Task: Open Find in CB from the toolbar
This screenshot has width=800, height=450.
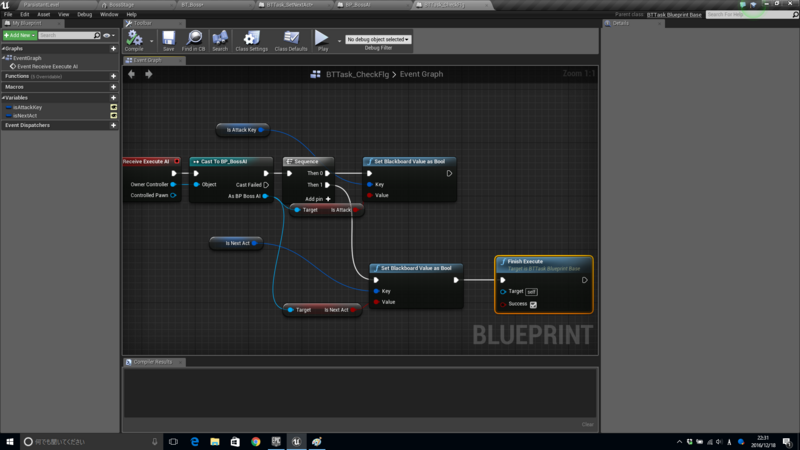Action: click(x=193, y=41)
